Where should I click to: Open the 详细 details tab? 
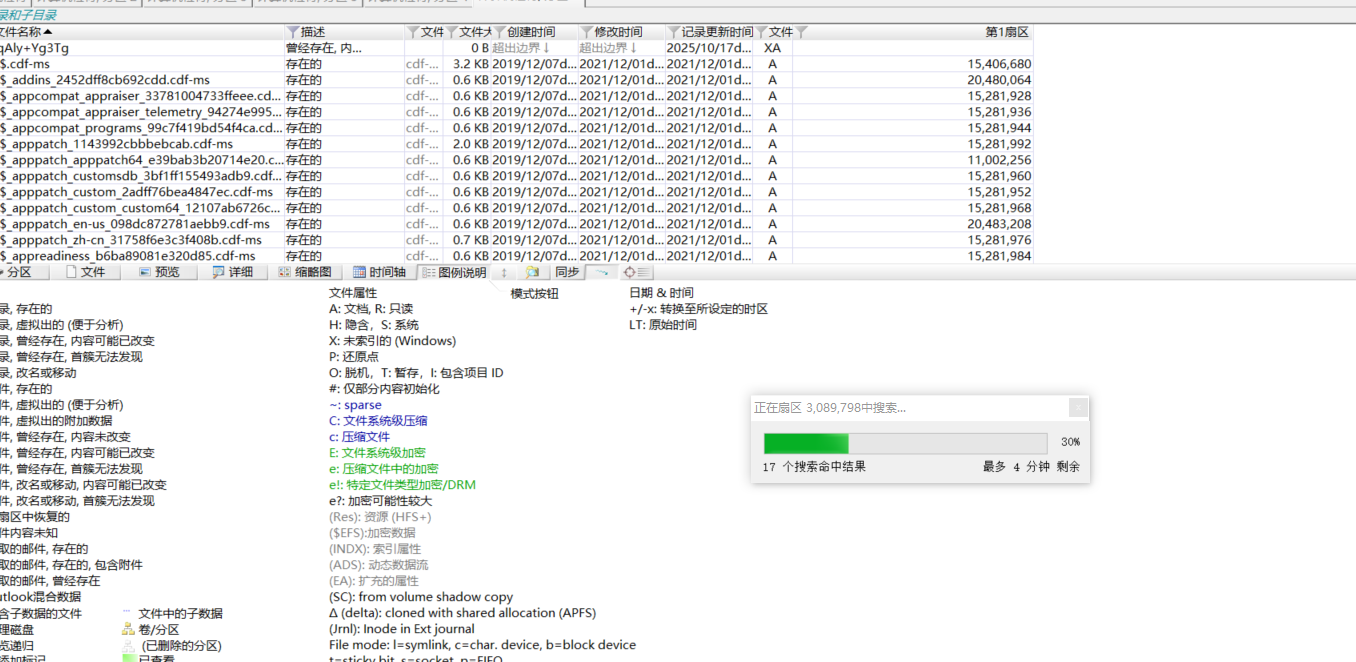(x=232, y=272)
